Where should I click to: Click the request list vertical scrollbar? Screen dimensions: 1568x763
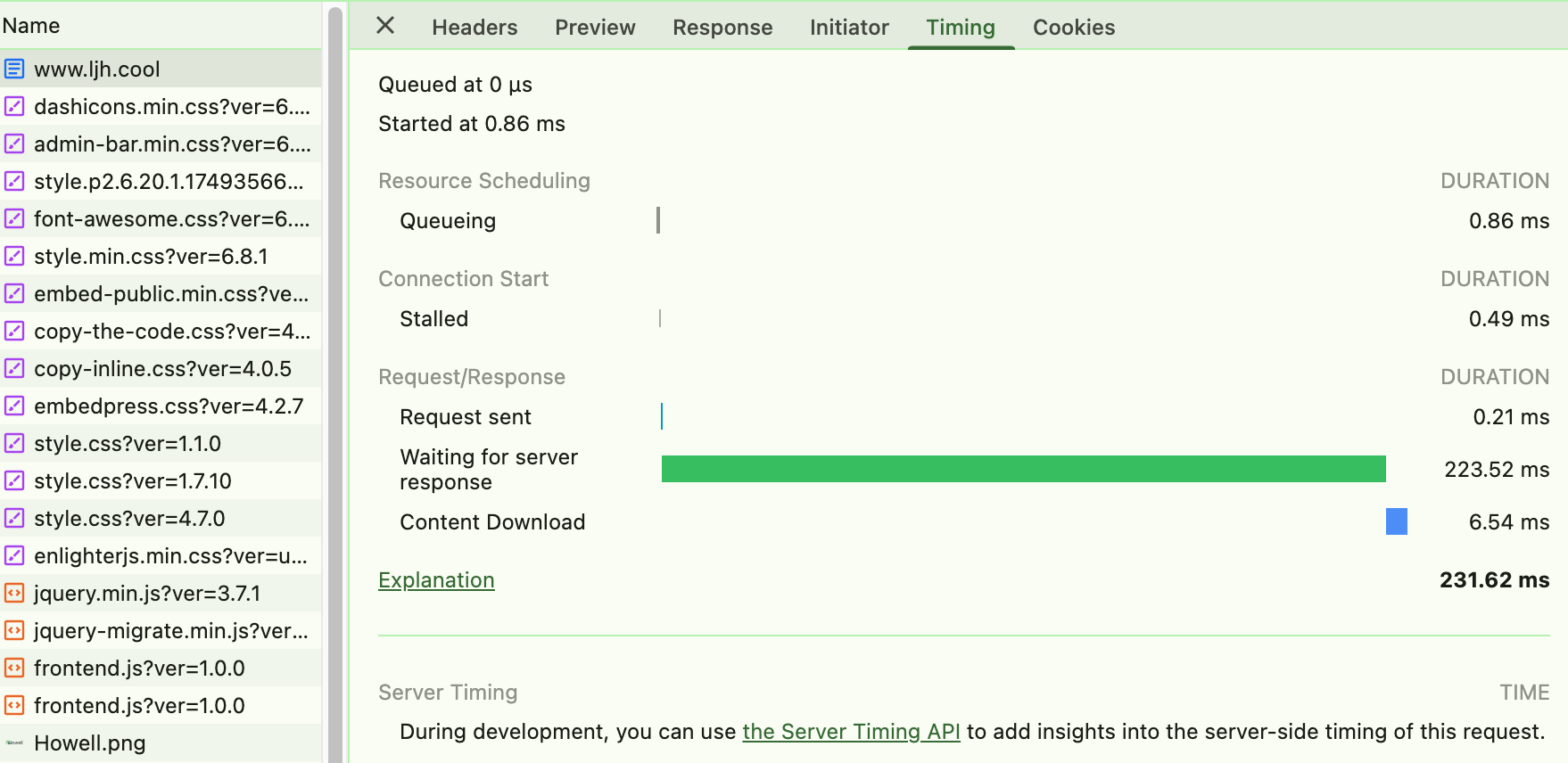[x=335, y=383]
